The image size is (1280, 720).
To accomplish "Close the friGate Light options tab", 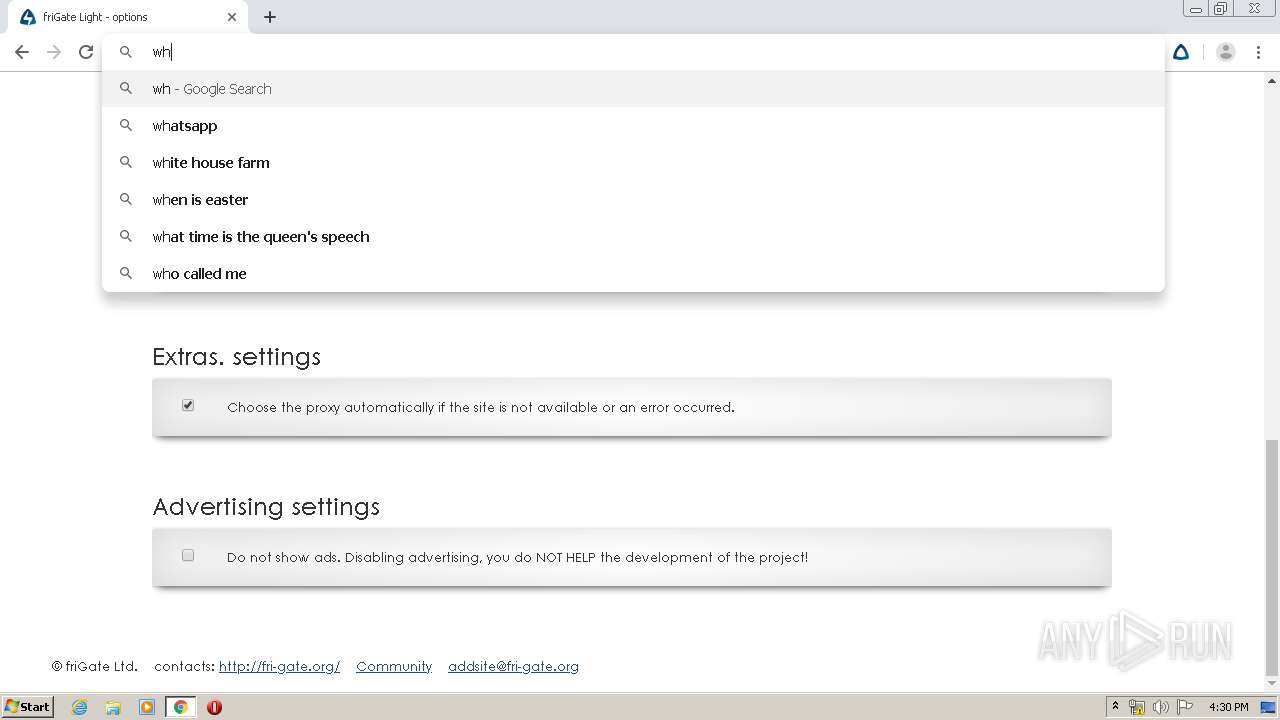I will (x=232, y=17).
